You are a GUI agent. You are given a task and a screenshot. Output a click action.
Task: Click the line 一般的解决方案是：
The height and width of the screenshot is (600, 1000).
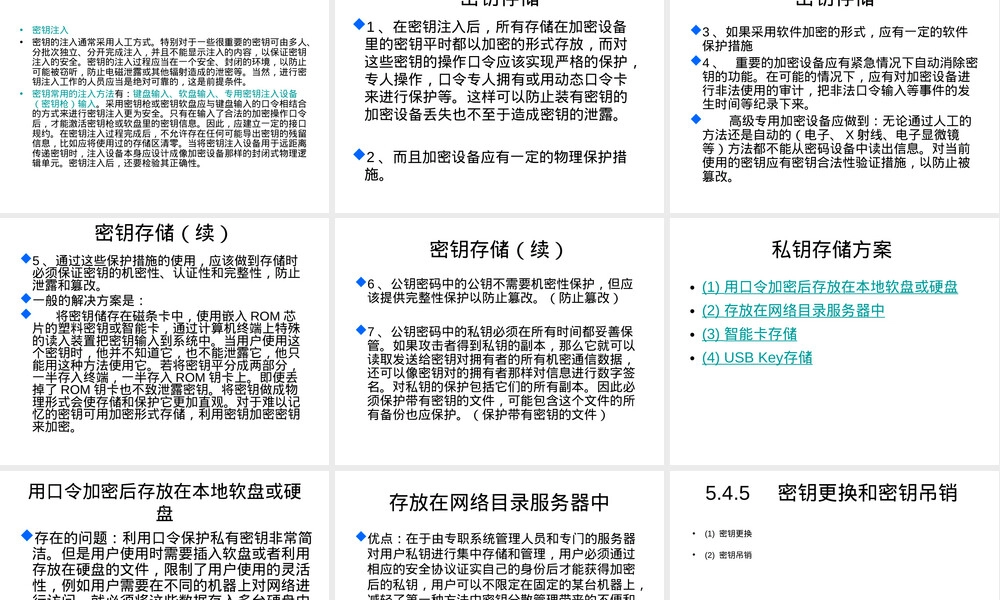[x=89, y=300]
